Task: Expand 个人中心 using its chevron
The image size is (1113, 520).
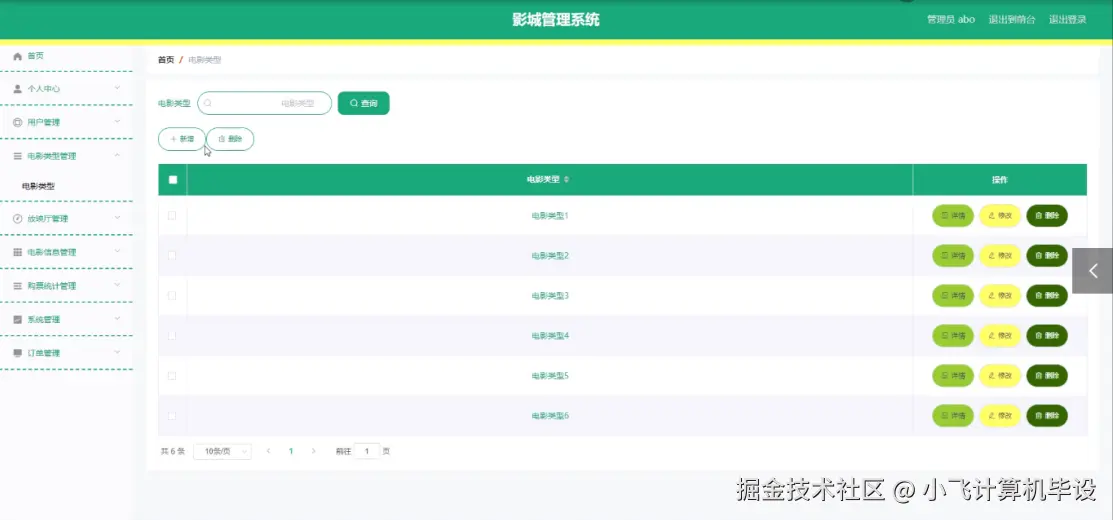Action: pyautogui.click(x=117, y=88)
